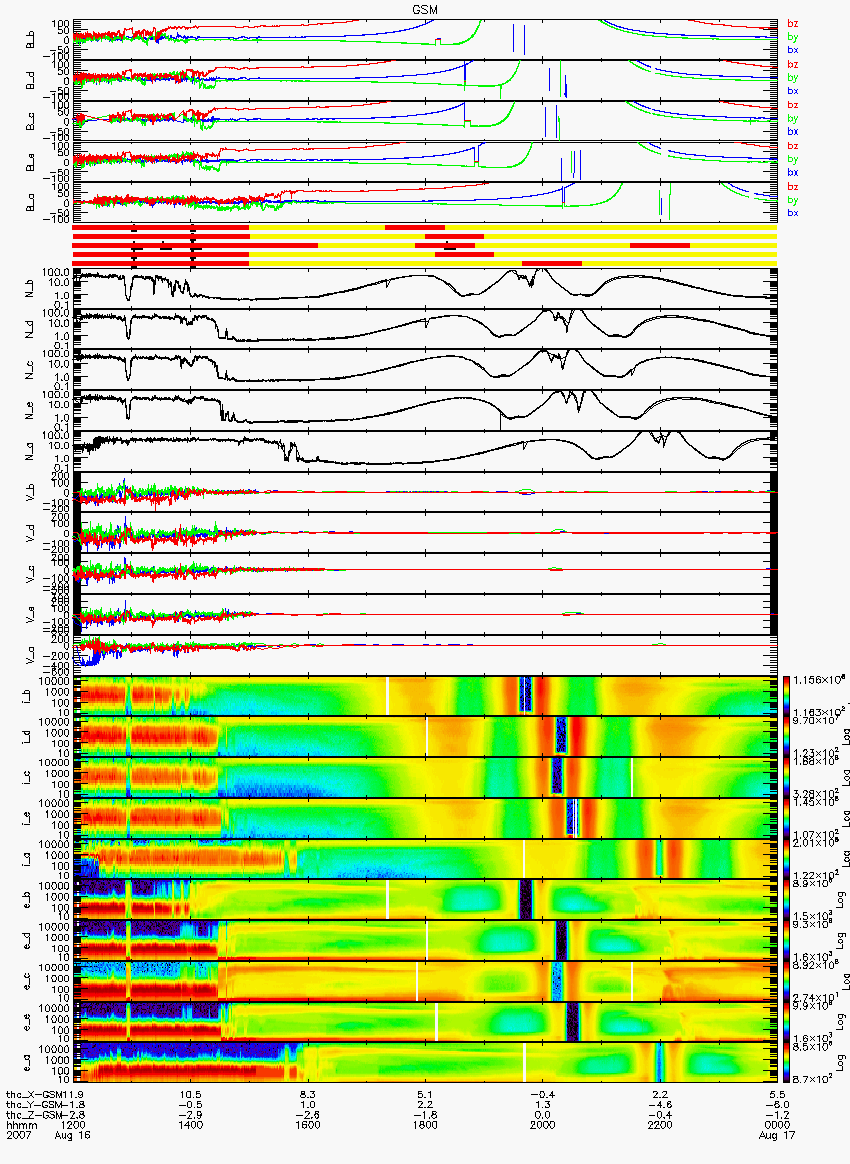The width and height of the screenshot is (850, 1164).
Task: Select the e_c spectrogram axis label
Action: 26,982
